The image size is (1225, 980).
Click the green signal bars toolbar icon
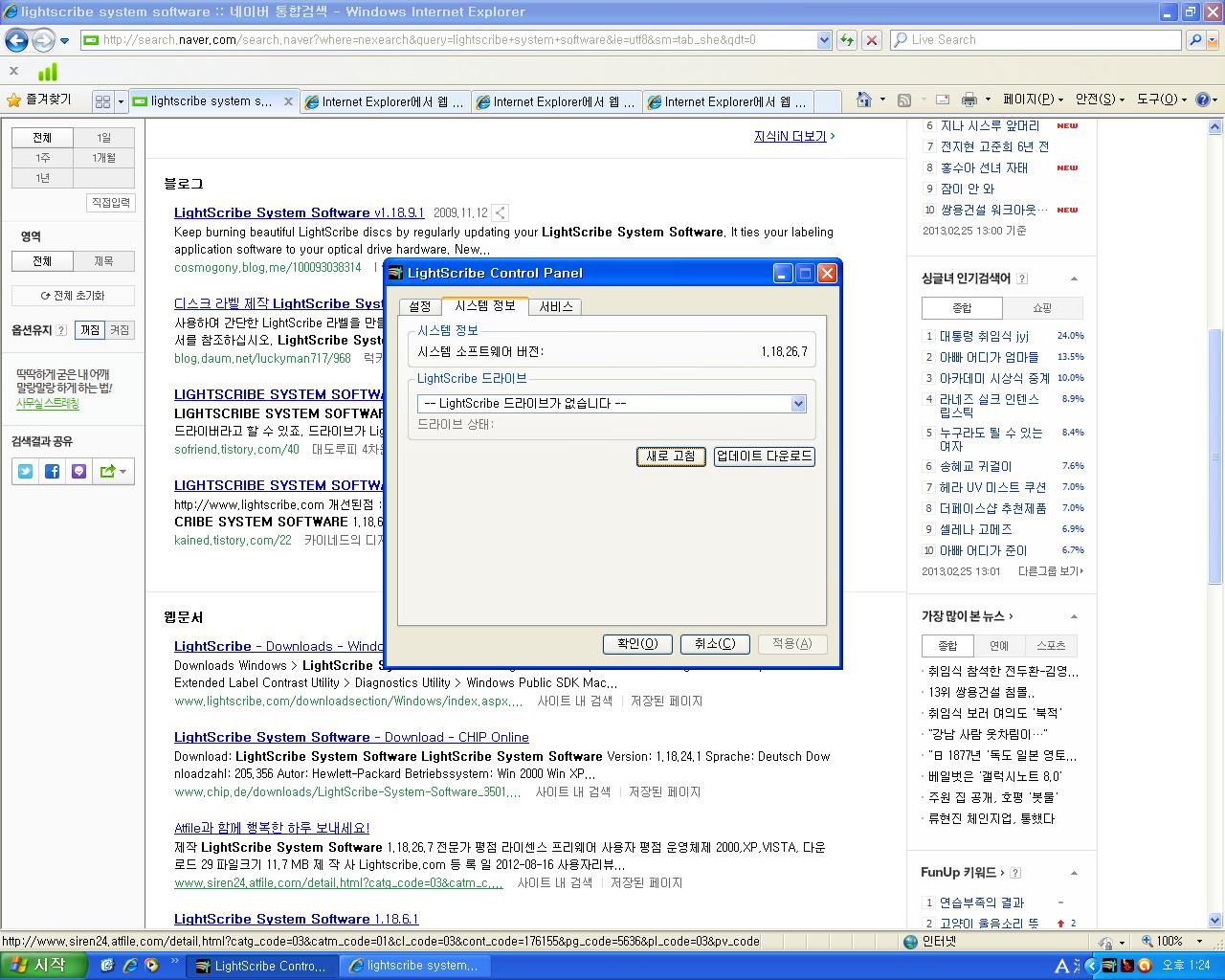(x=47, y=72)
